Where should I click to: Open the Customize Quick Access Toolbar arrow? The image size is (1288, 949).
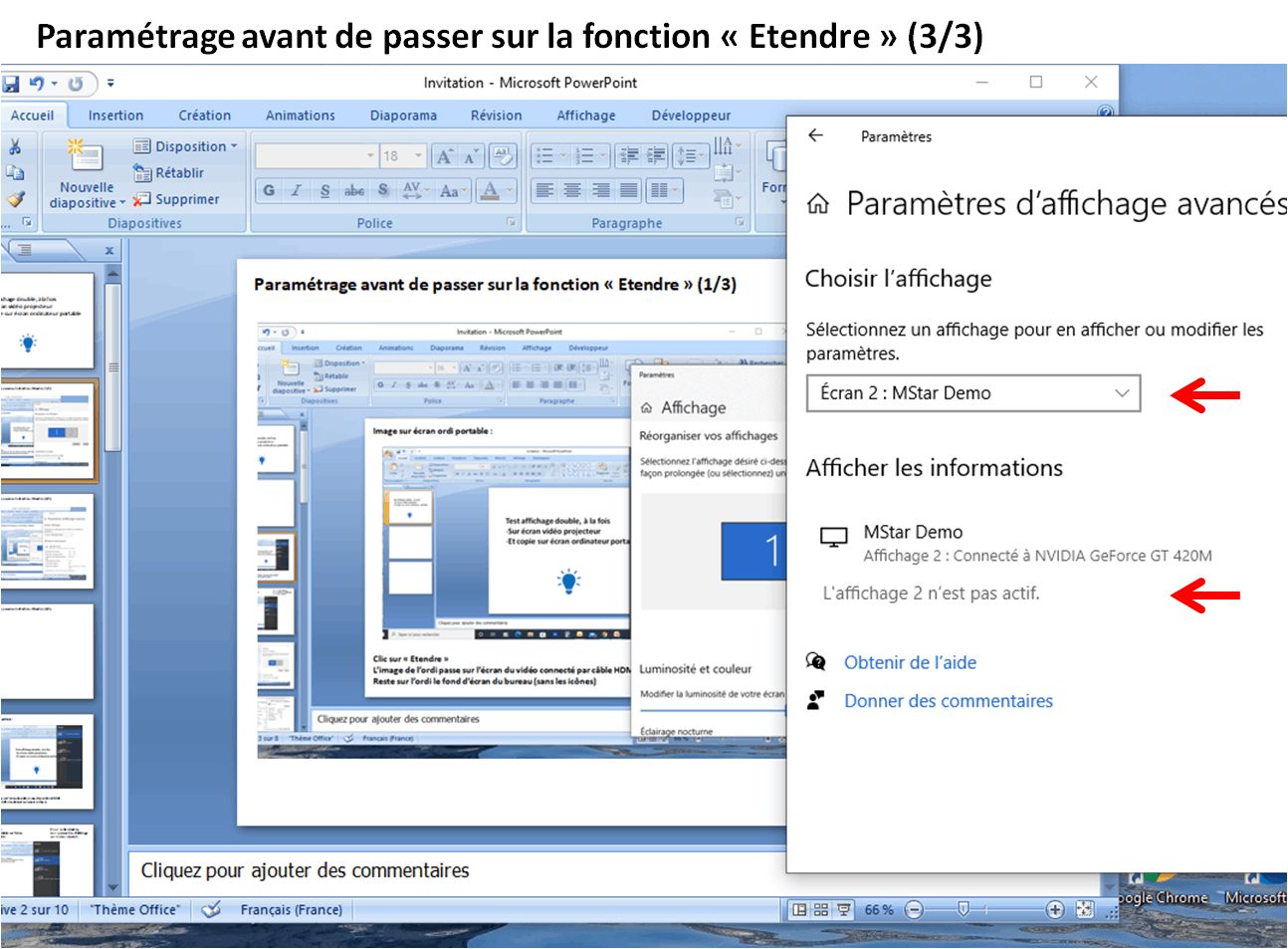click(x=110, y=84)
